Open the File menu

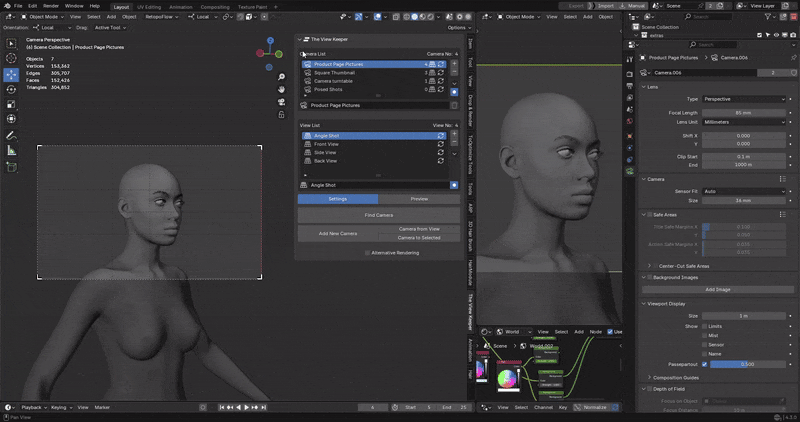[18, 6]
